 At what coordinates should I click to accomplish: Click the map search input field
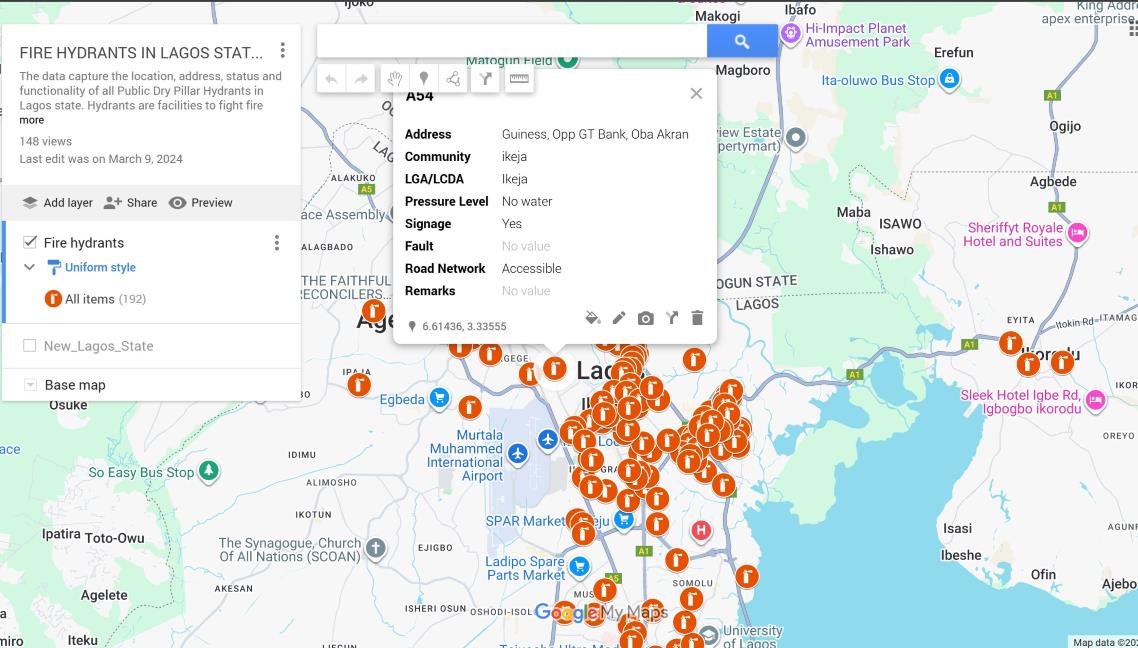click(x=512, y=41)
